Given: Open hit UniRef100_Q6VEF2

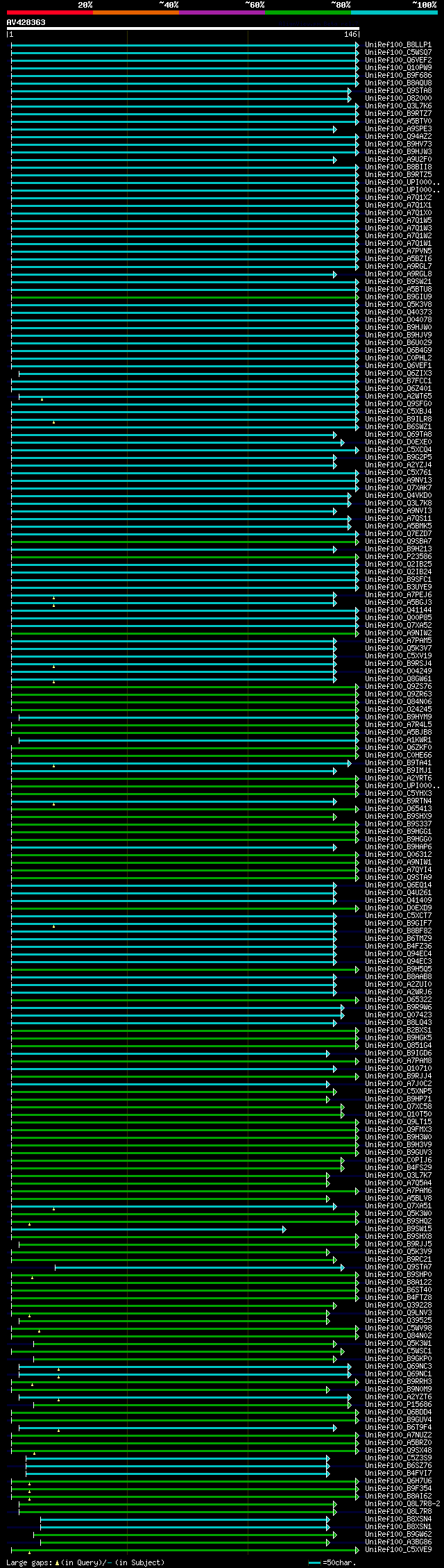Looking at the screenshot, I should [x=398, y=60].
